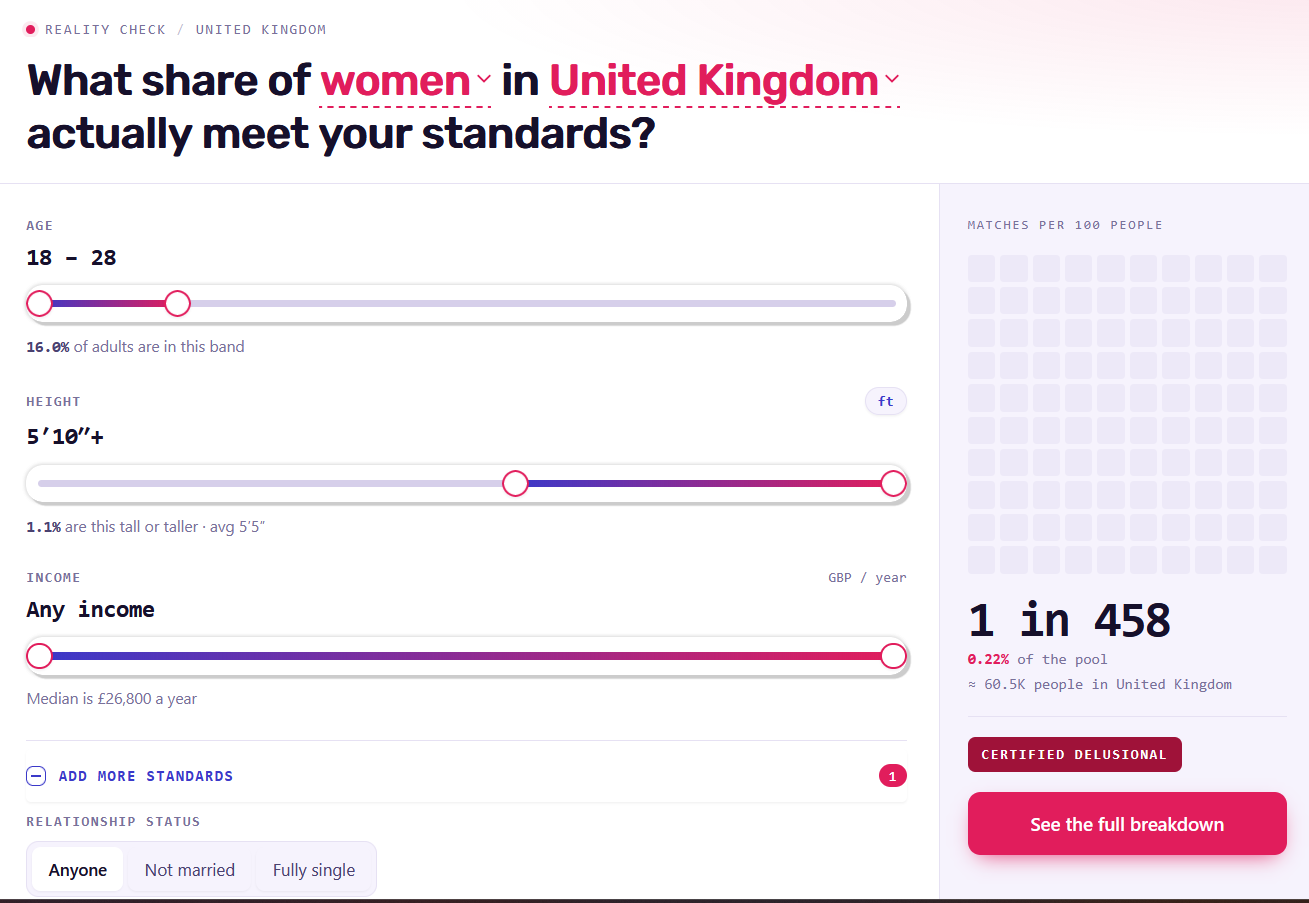Choose the Fully single option
This screenshot has height=903, width=1309.
pos(314,870)
